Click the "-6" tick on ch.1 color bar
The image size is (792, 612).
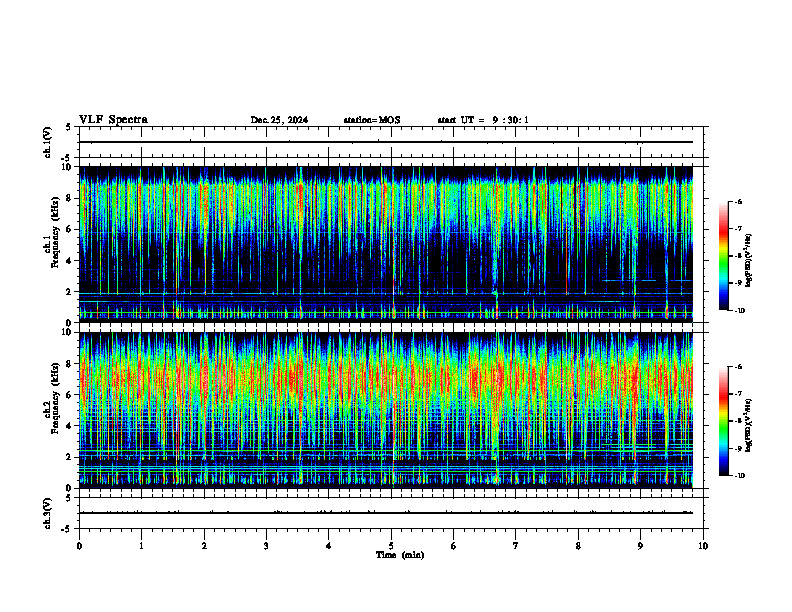click(x=739, y=201)
